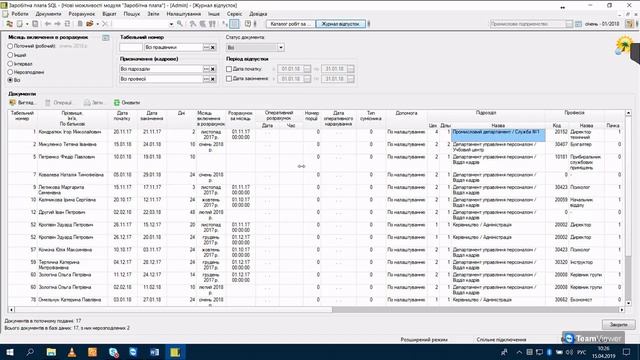
Task: Open the Всі професії selector ellipsis button
Action: click(x=206, y=79)
